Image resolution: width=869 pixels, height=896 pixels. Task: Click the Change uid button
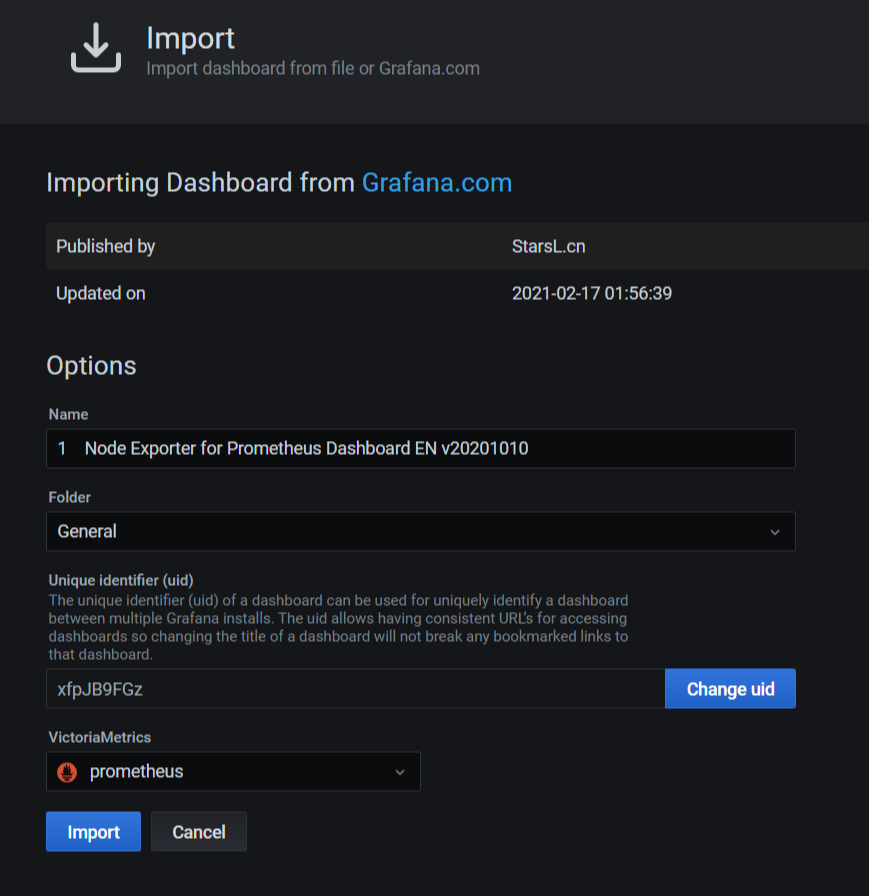[x=730, y=689]
